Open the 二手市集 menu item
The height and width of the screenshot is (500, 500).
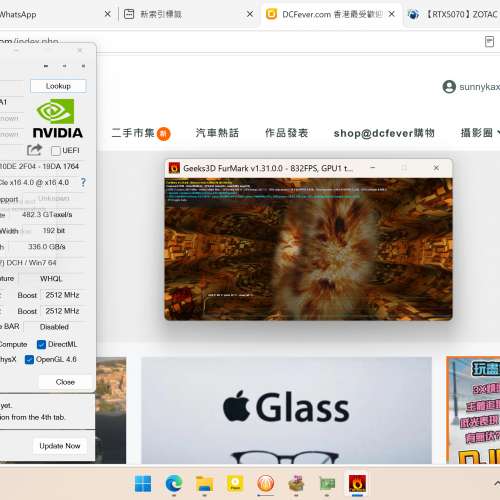tap(141, 133)
